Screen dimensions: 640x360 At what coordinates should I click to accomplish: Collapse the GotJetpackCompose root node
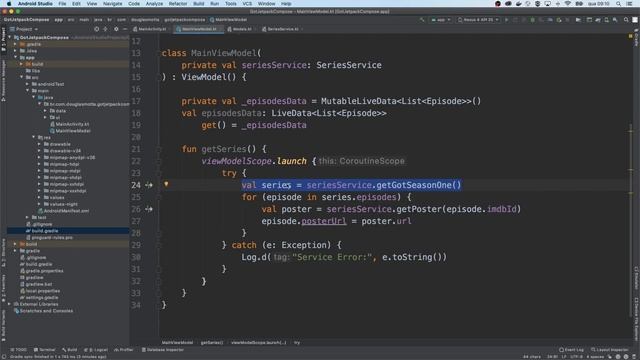click(x=10, y=37)
